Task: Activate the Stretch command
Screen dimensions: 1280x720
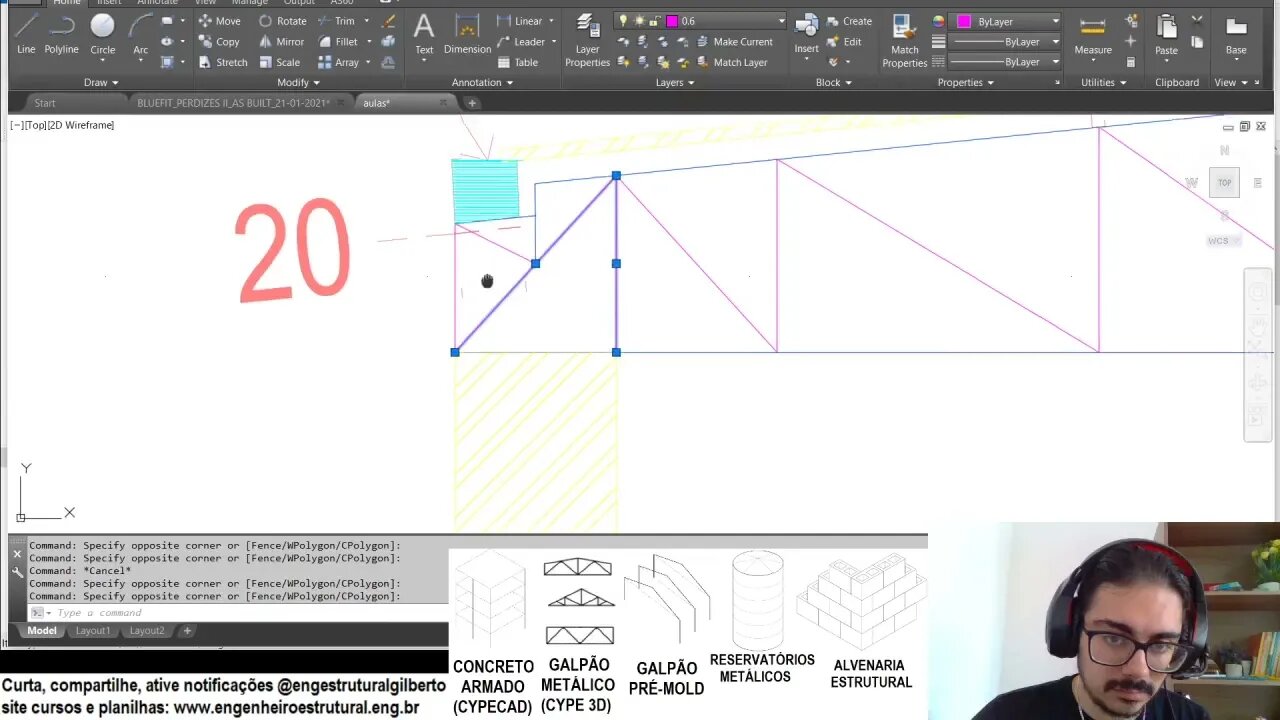Action: [222, 62]
